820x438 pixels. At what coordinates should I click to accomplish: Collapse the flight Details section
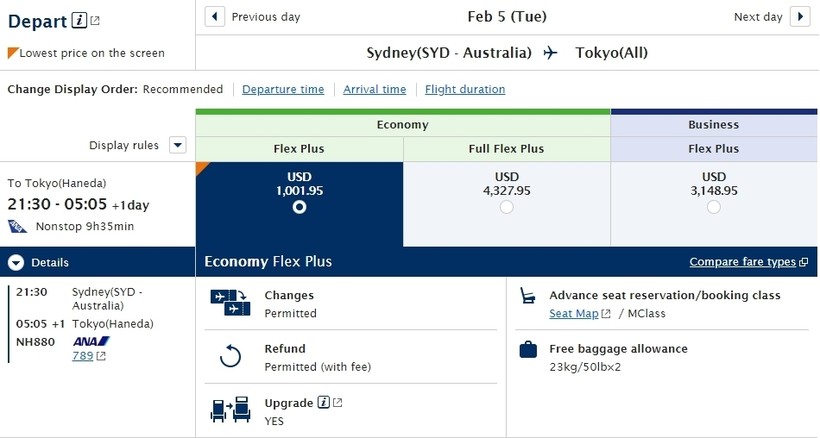[16, 263]
